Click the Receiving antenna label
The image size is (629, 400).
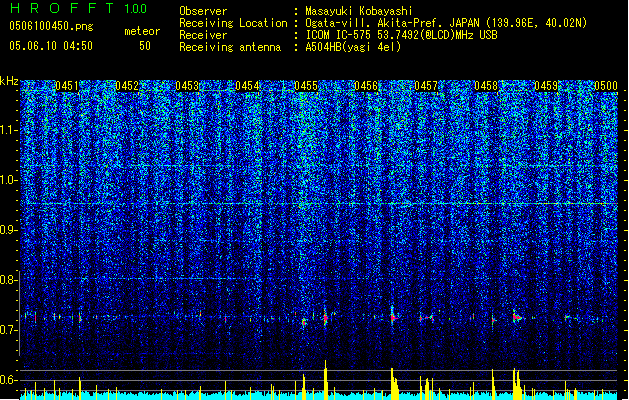click(x=230, y=47)
